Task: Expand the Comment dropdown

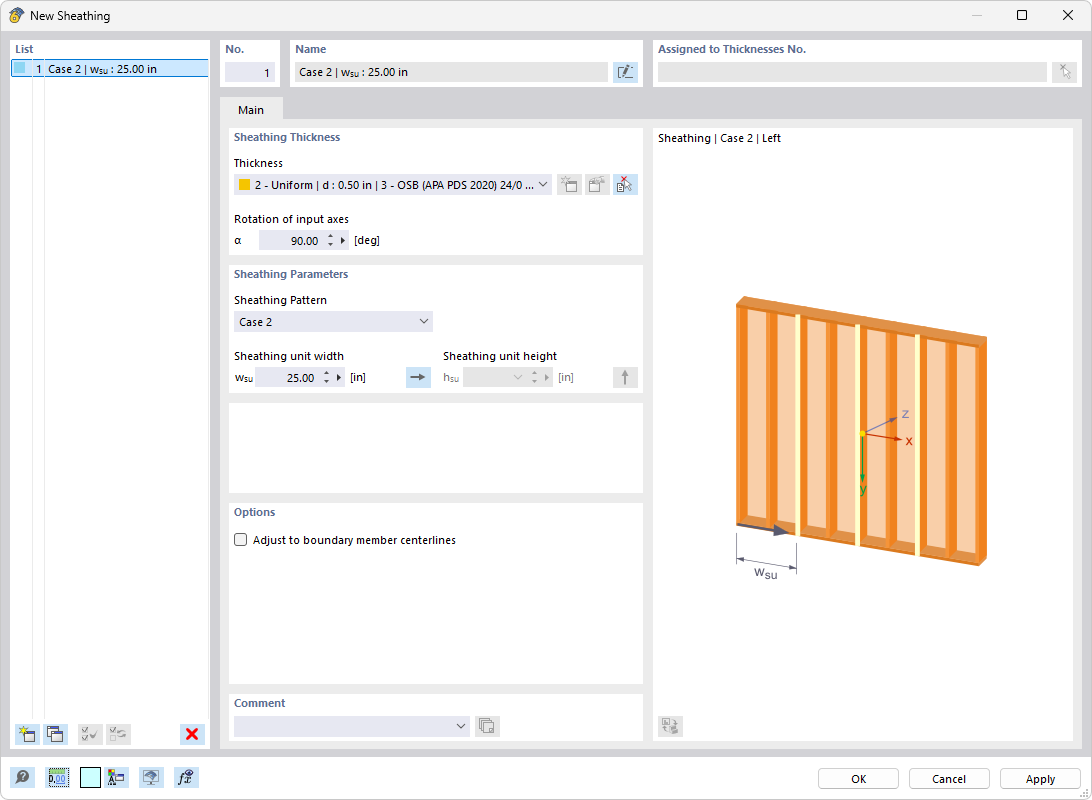Action: pyautogui.click(x=461, y=726)
